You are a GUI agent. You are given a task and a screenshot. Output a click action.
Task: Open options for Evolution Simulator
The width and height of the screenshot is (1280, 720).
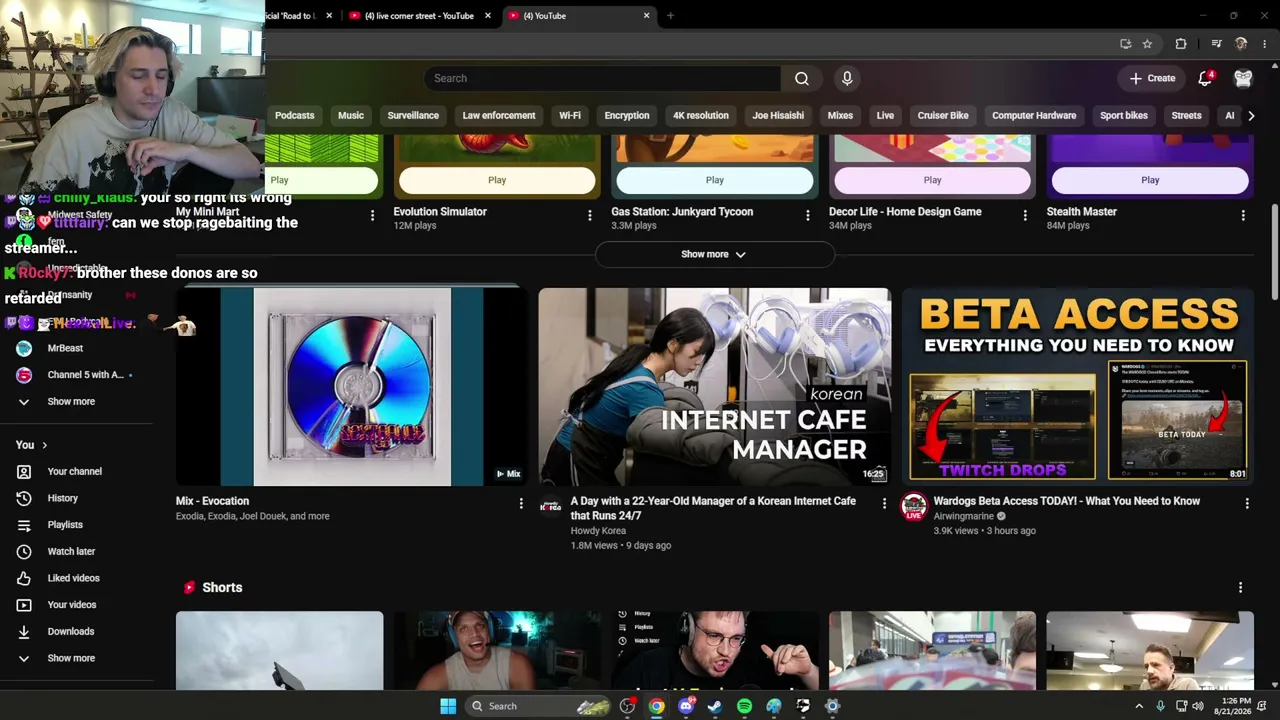(x=589, y=215)
